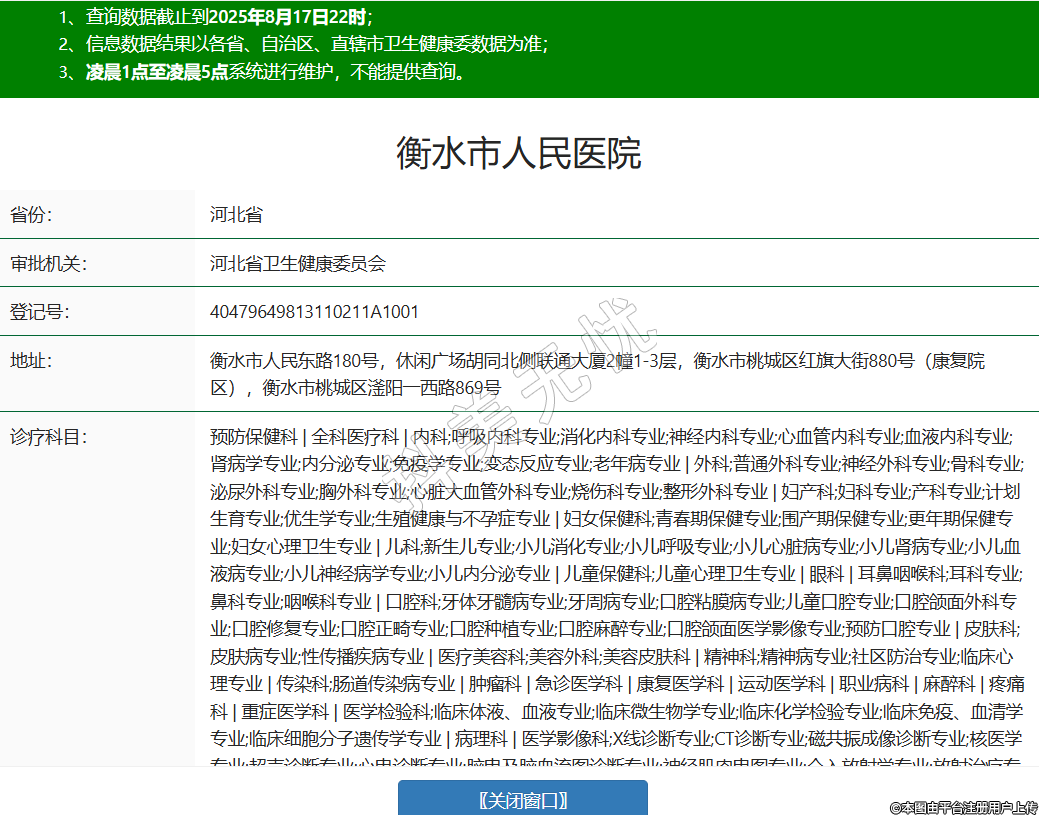Select the 审批机关 row label
Image resolution: width=1039 pixels, height=815 pixels.
[49, 264]
